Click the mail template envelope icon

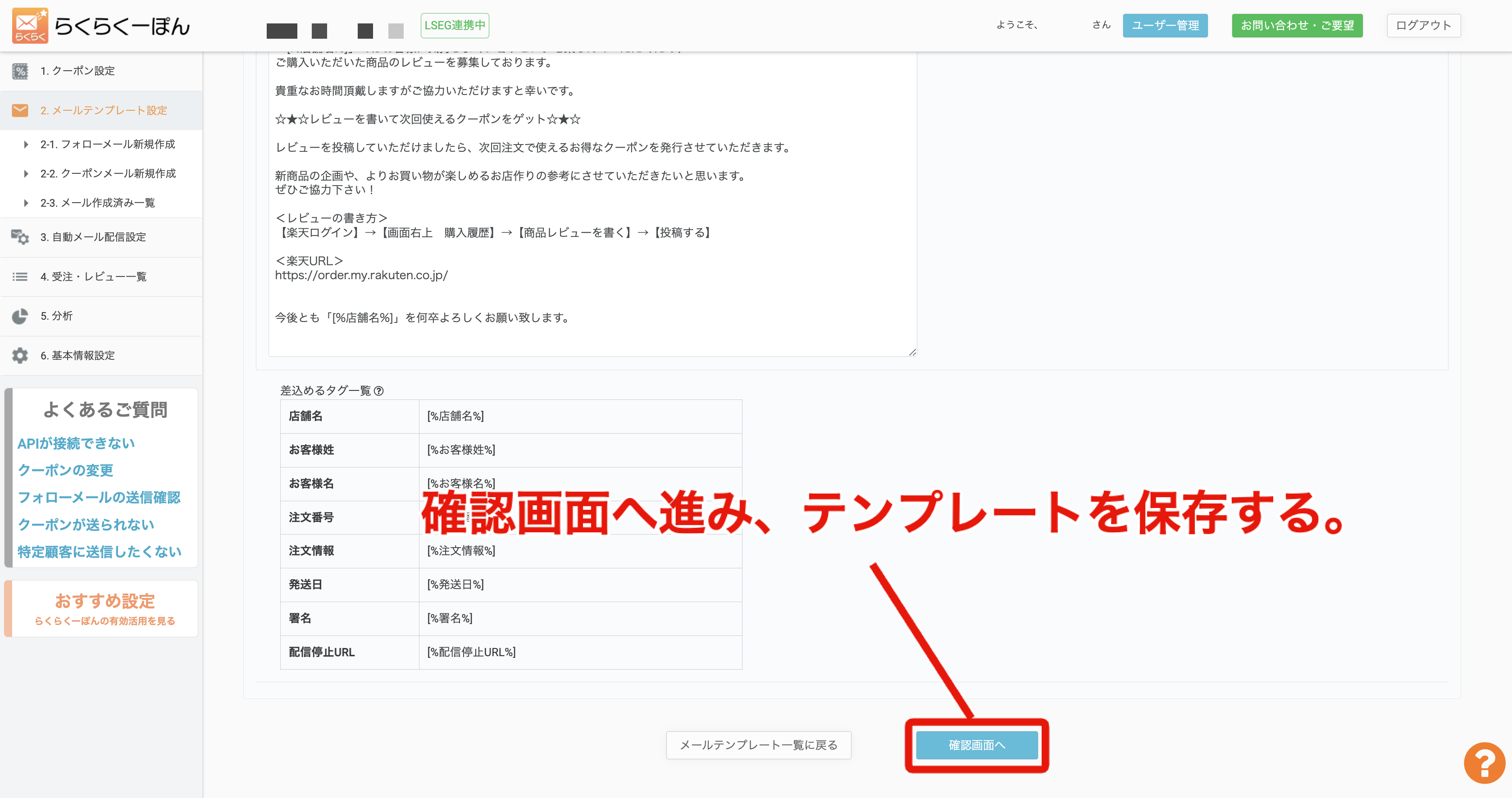click(20, 110)
